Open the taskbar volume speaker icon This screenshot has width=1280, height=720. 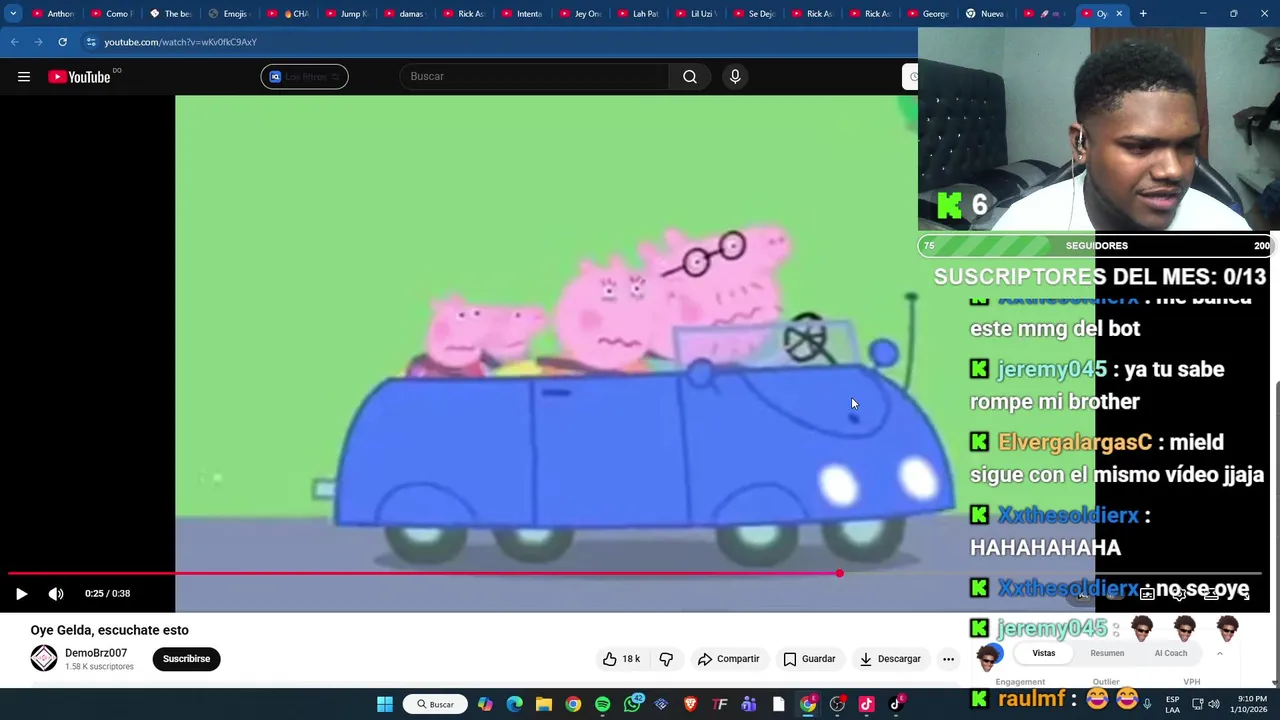[1213, 704]
